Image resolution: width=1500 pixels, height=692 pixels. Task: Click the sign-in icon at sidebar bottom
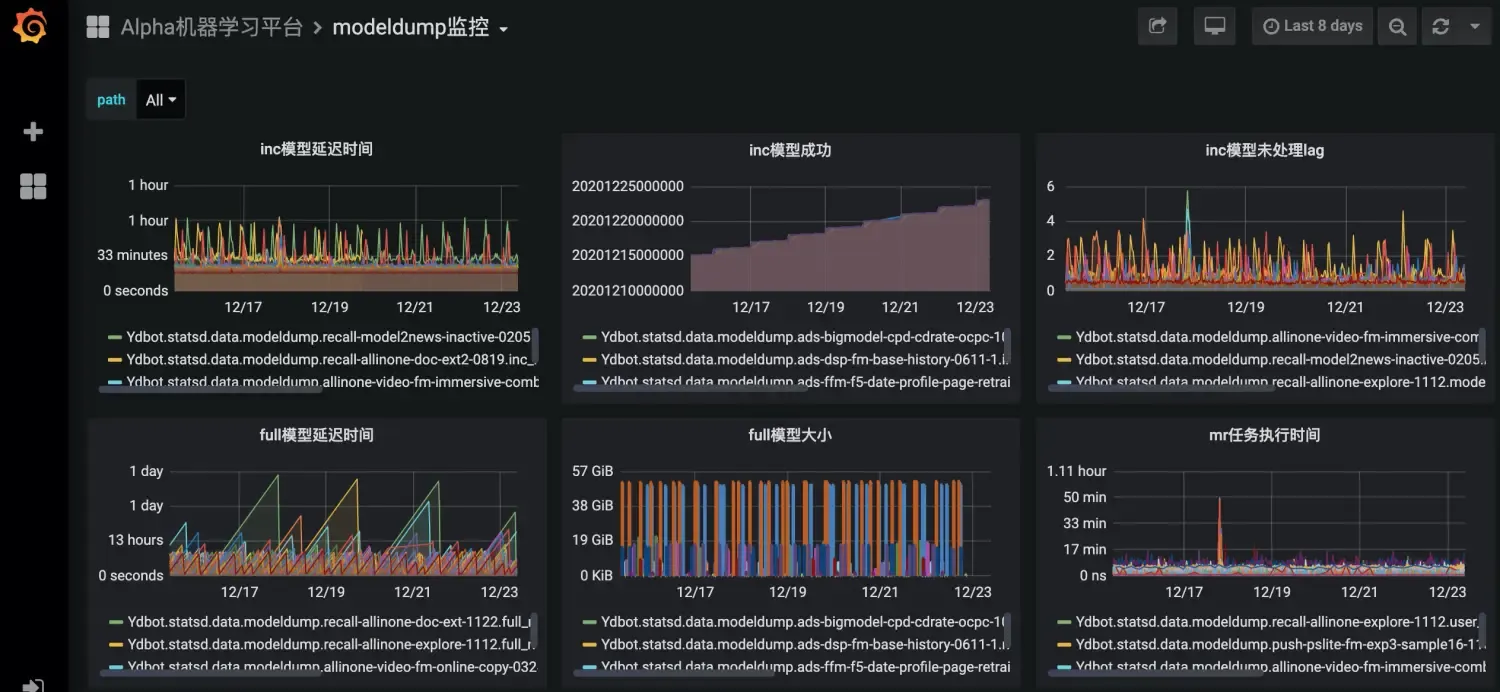click(33, 685)
